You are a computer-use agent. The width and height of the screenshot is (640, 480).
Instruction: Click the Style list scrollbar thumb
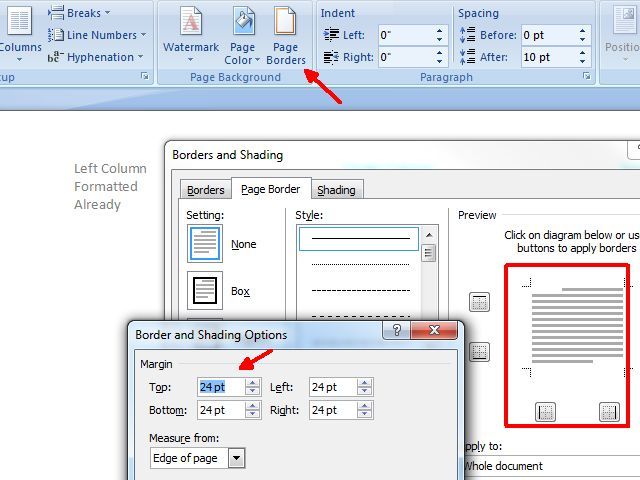tap(429, 253)
